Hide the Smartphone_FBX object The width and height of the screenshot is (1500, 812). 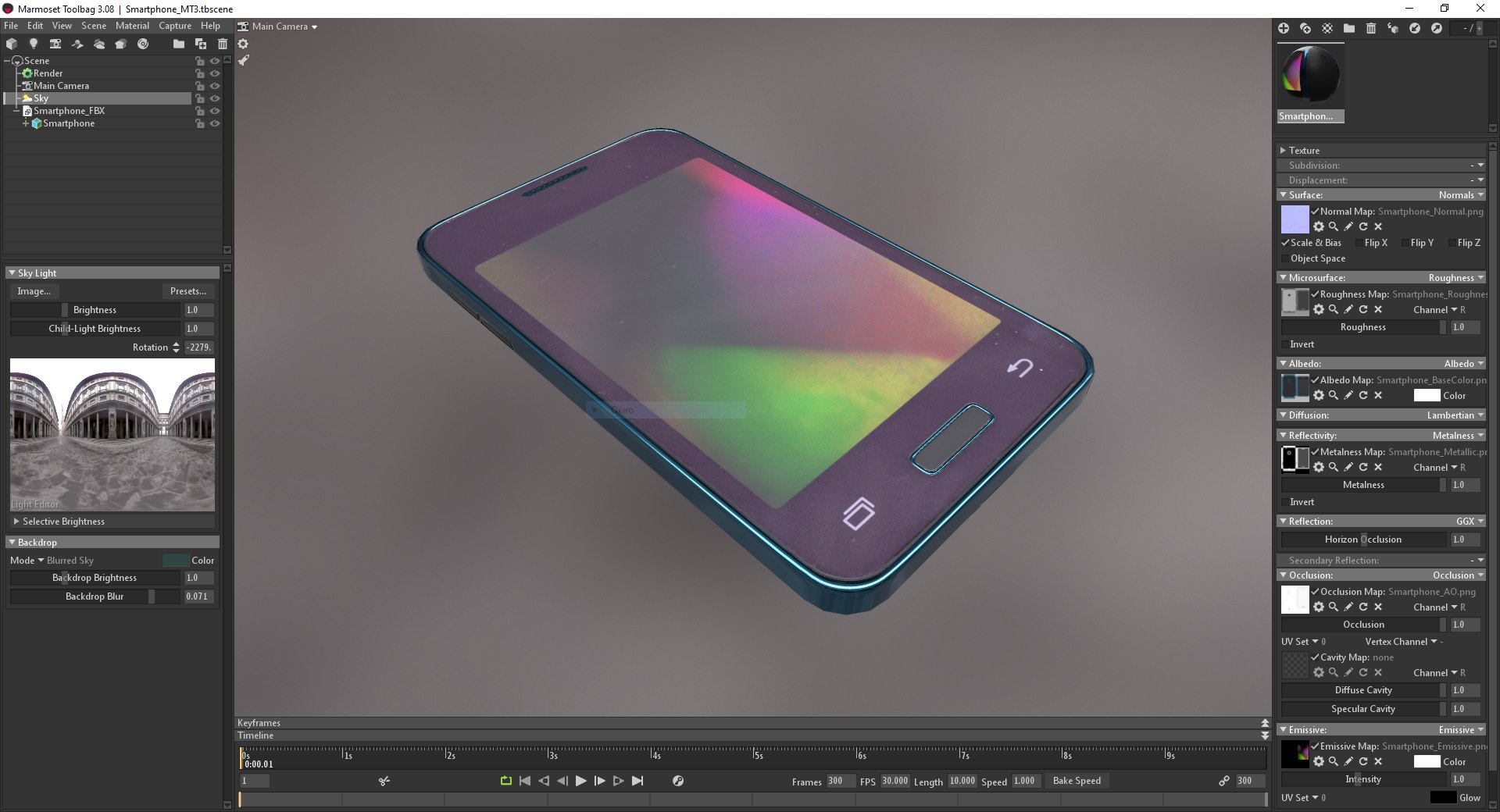pos(215,111)
